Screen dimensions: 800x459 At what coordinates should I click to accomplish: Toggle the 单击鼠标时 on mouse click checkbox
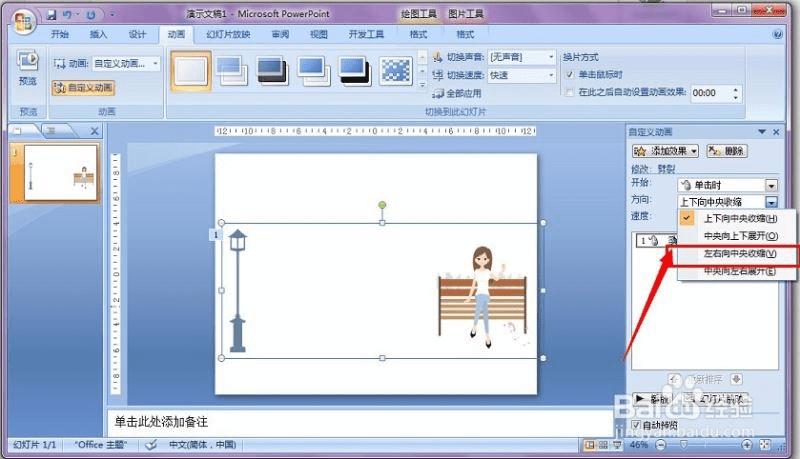(x=570, y=74)
